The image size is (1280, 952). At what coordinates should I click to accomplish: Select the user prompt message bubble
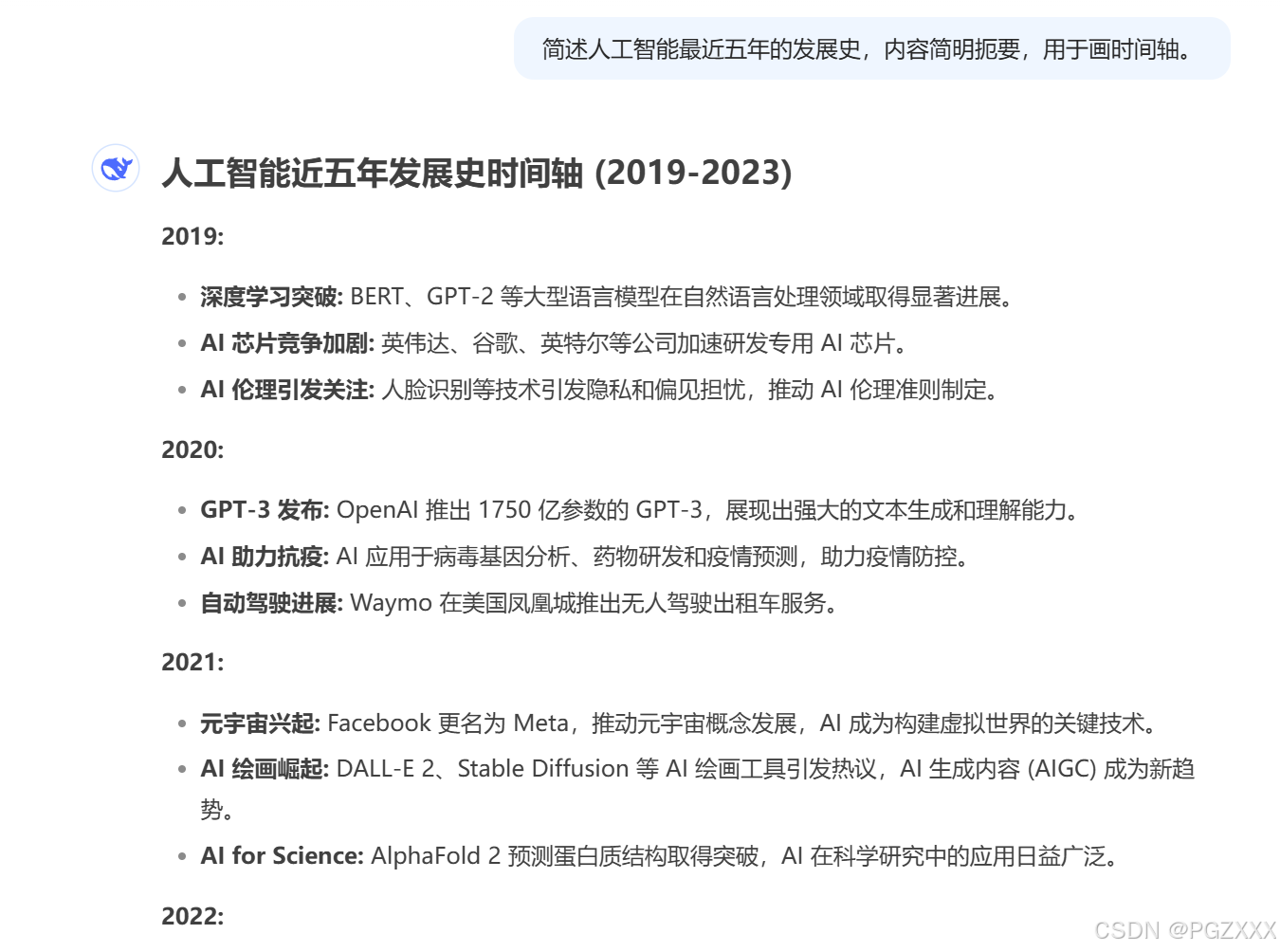[x=871, y=48]
